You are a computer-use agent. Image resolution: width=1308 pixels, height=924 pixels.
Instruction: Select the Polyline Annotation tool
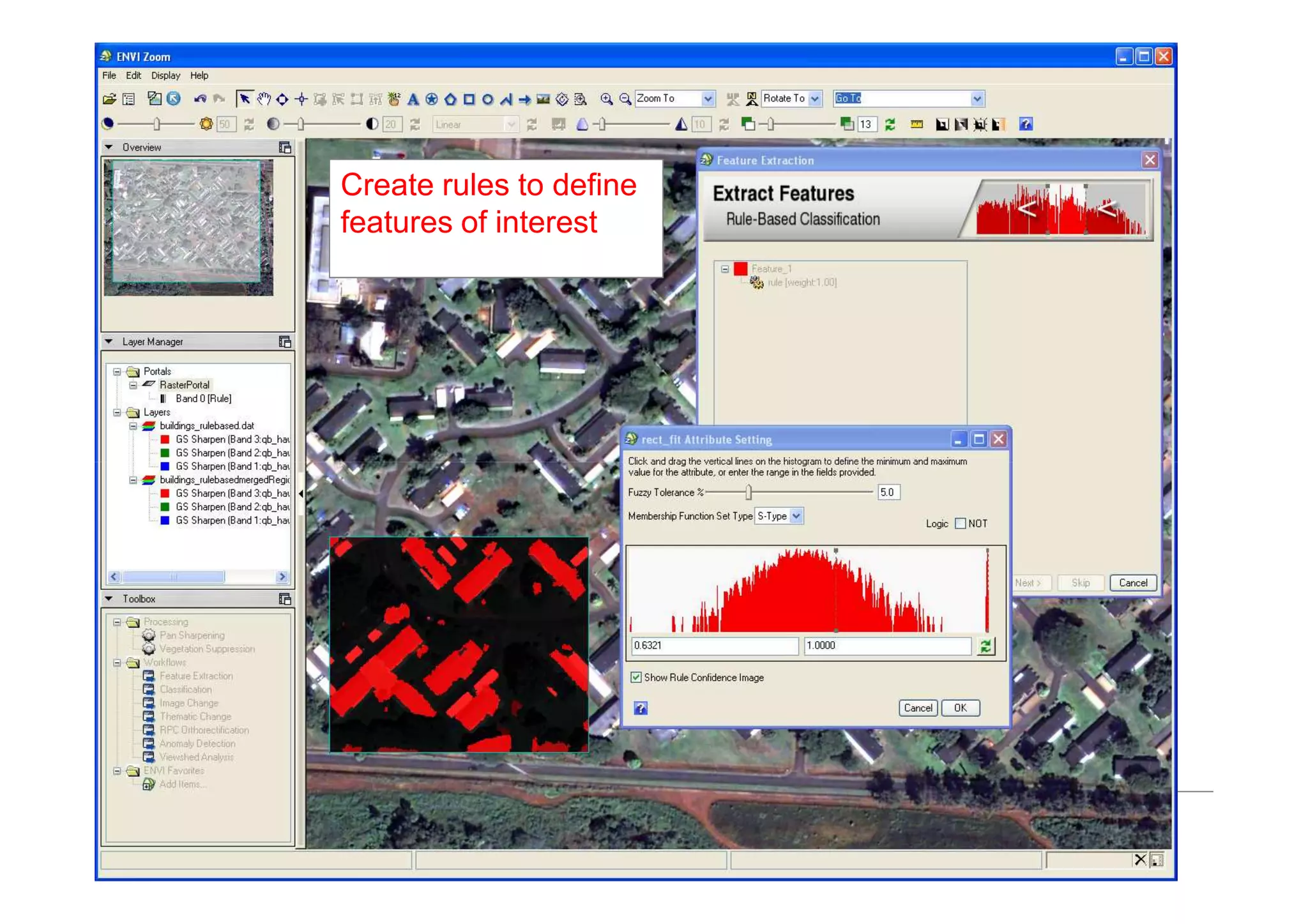click(506, 99)
